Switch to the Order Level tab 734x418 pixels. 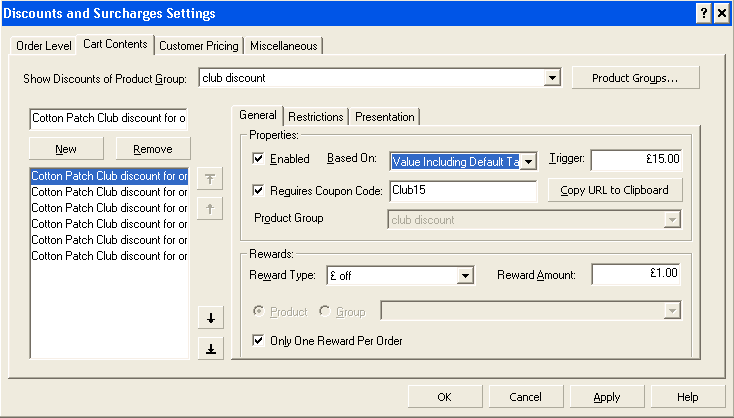click(x=44, y=45)
